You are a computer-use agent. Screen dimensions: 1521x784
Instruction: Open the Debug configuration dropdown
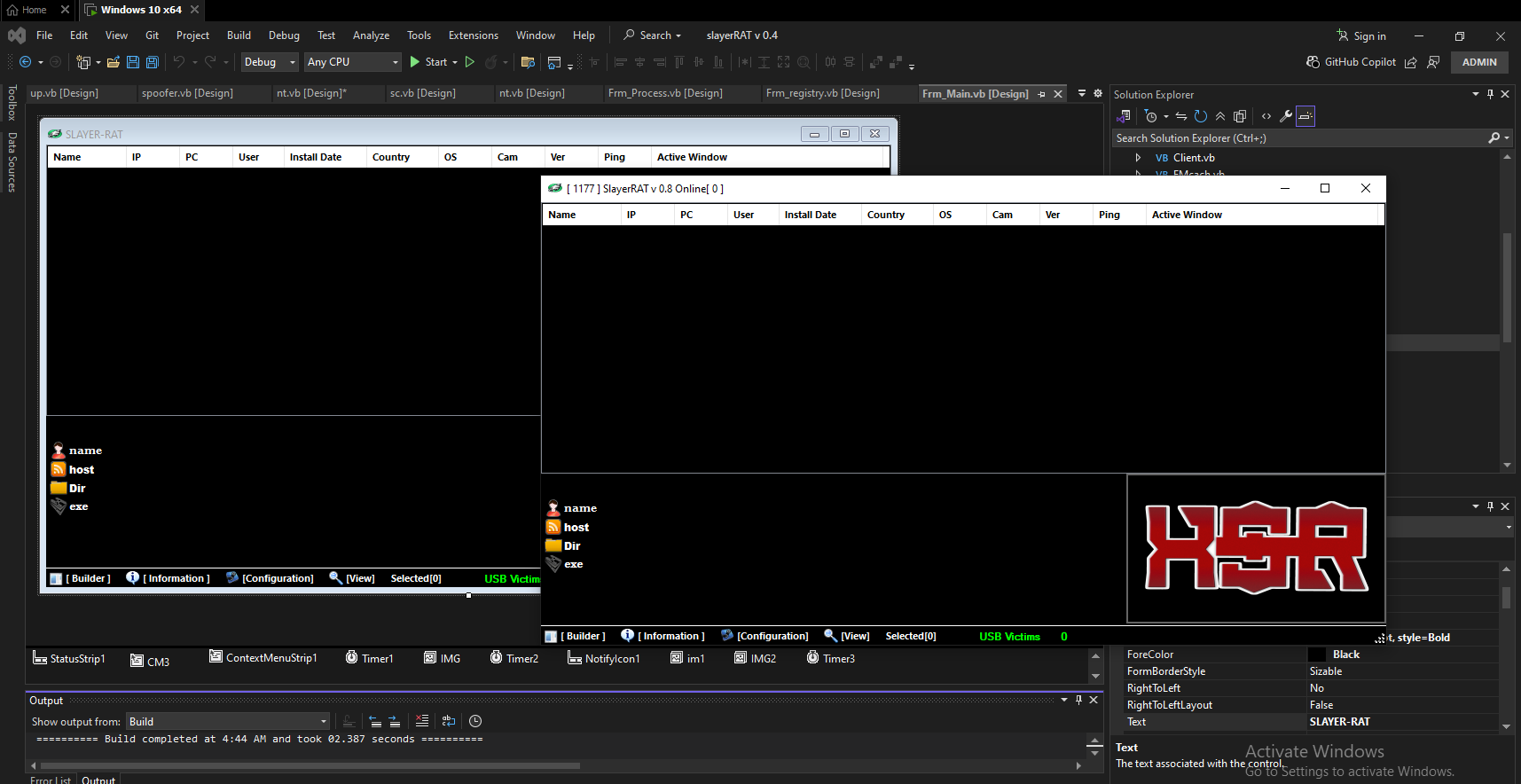270,62
